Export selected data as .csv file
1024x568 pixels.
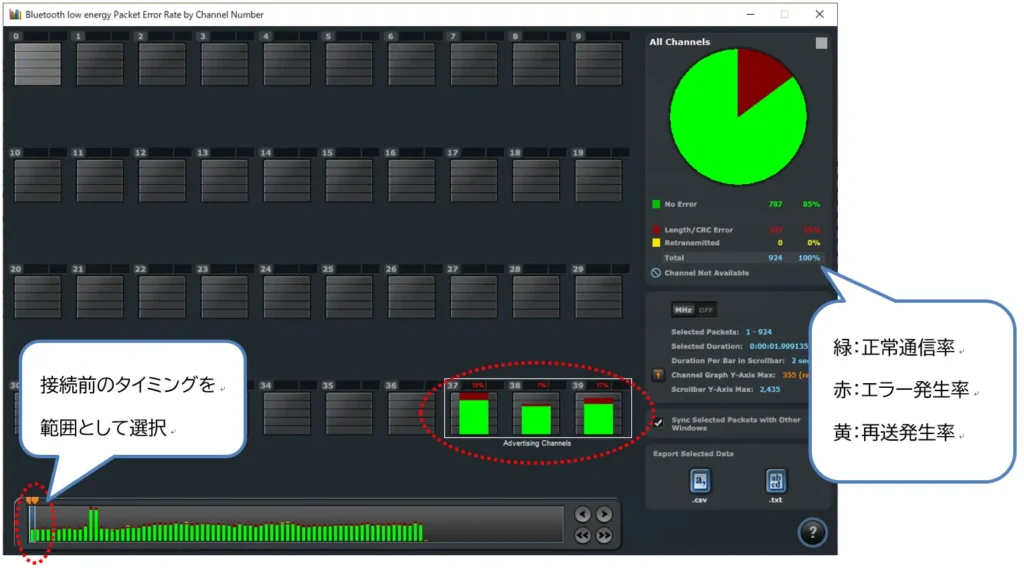(x=700, y=482)
